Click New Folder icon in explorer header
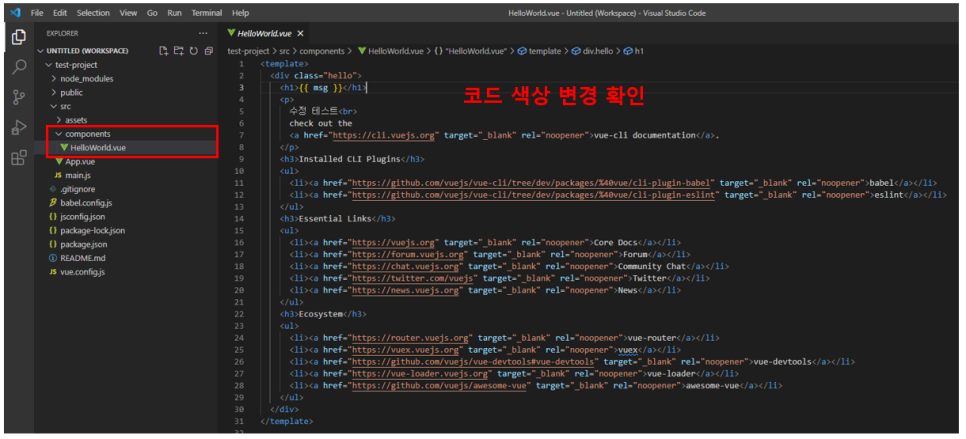 click(x=179, y=50)
